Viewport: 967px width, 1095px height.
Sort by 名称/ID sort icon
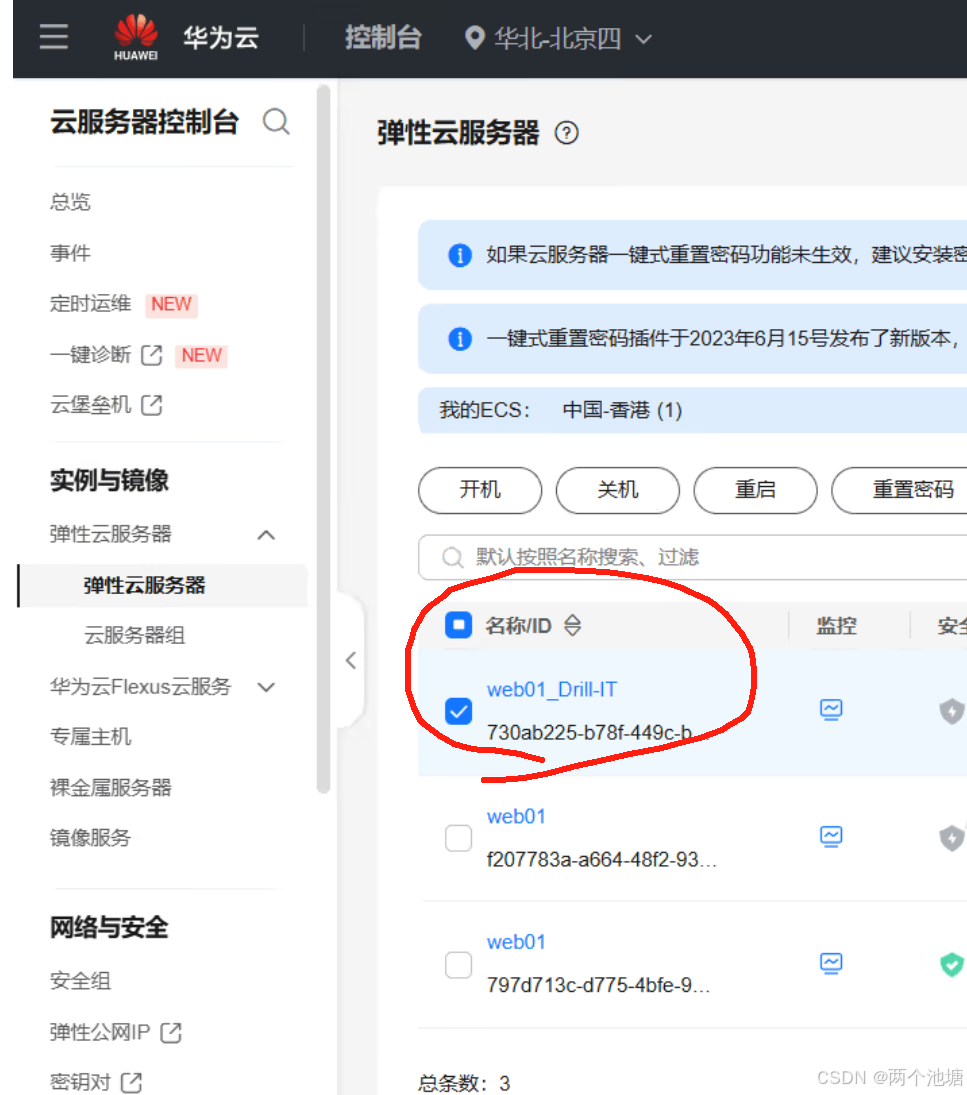click(573, 625)
